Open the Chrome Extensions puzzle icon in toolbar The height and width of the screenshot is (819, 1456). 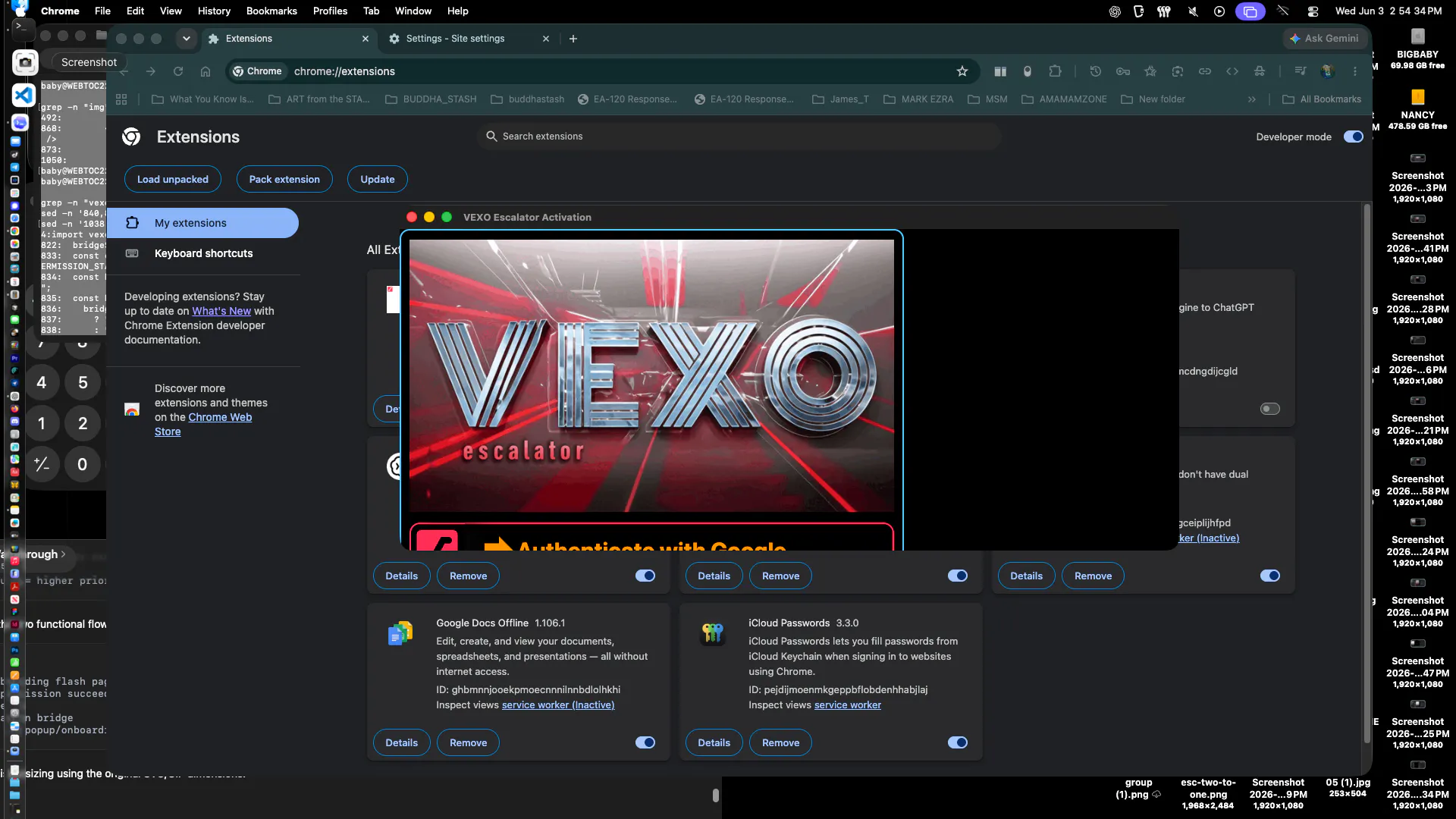(1055, 71)
